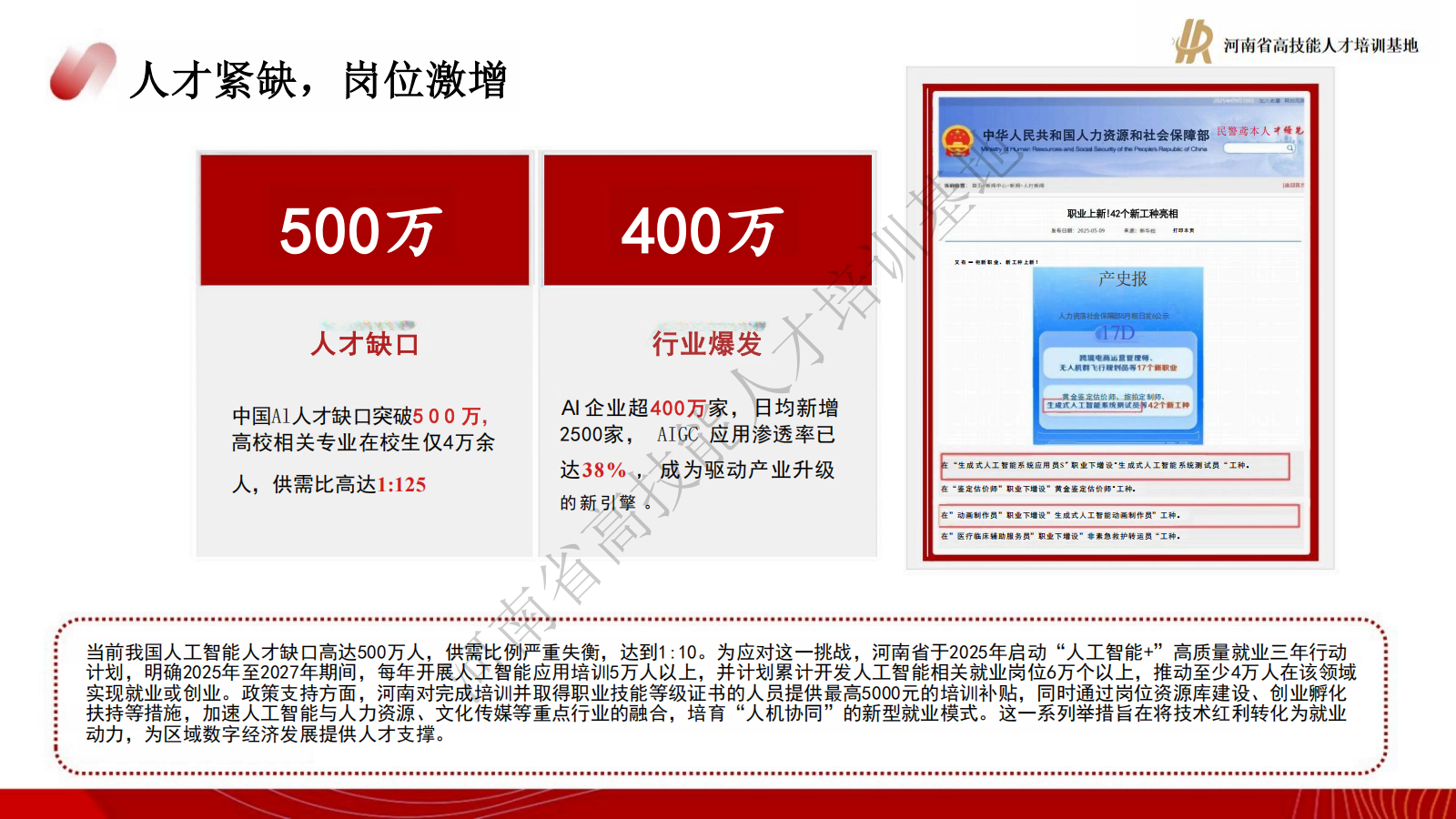Select the red 500万 banner
This screenshot has height=819, width=1456.
[x=364, y=220]
